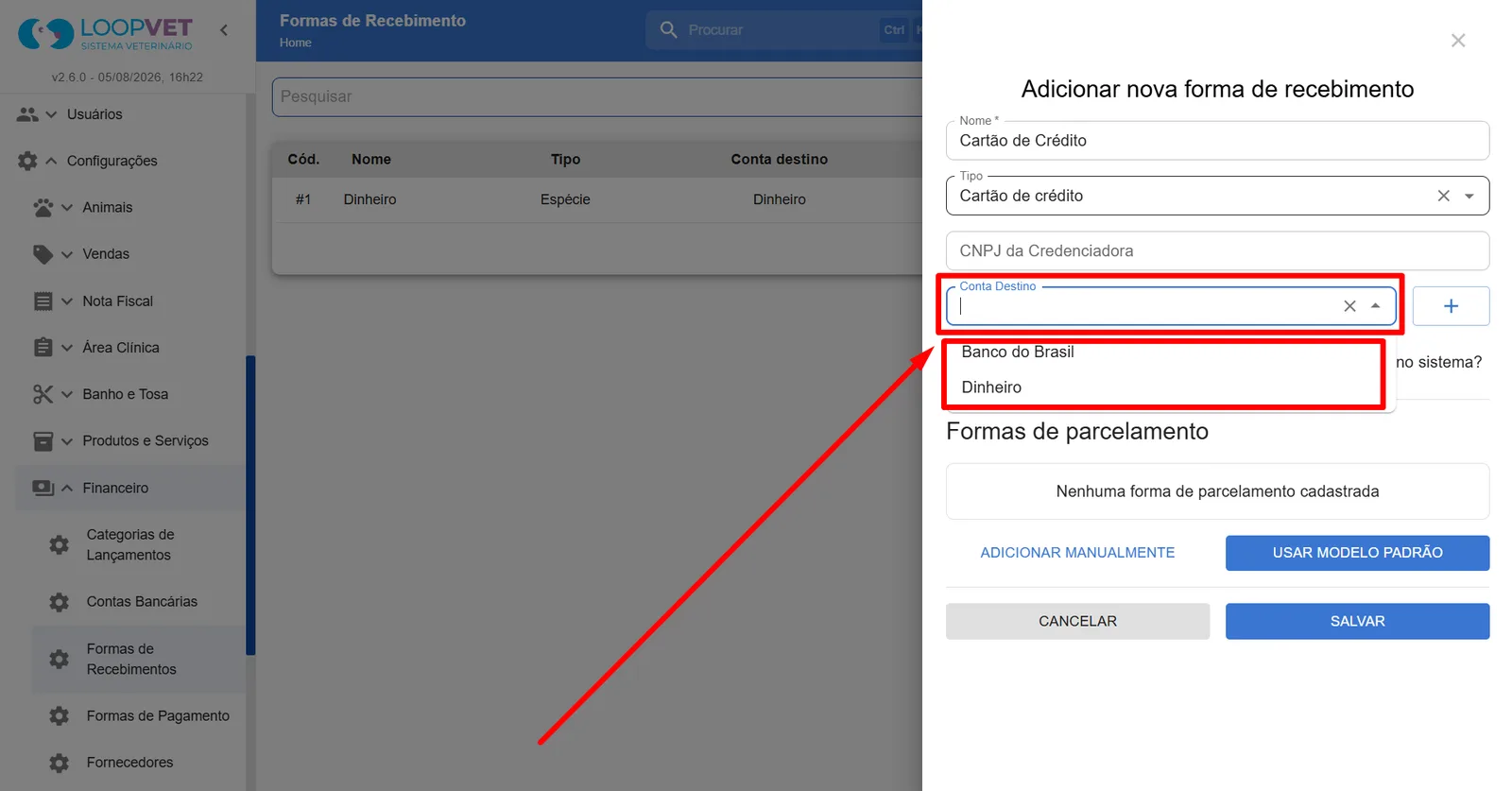Click the gear icon next to Contas Bancárias
1512x791 pixels.
[59, 602]
